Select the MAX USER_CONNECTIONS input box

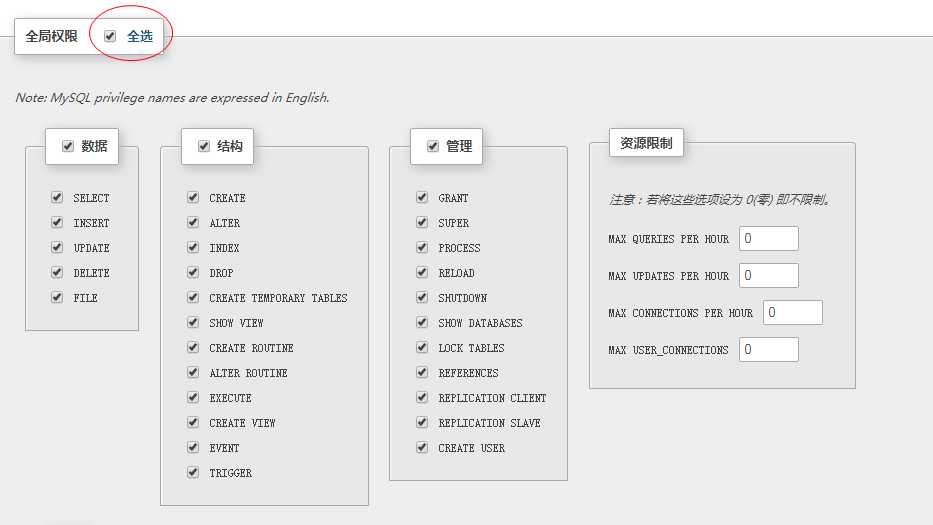pyautogui.click(x=768, y=350)
